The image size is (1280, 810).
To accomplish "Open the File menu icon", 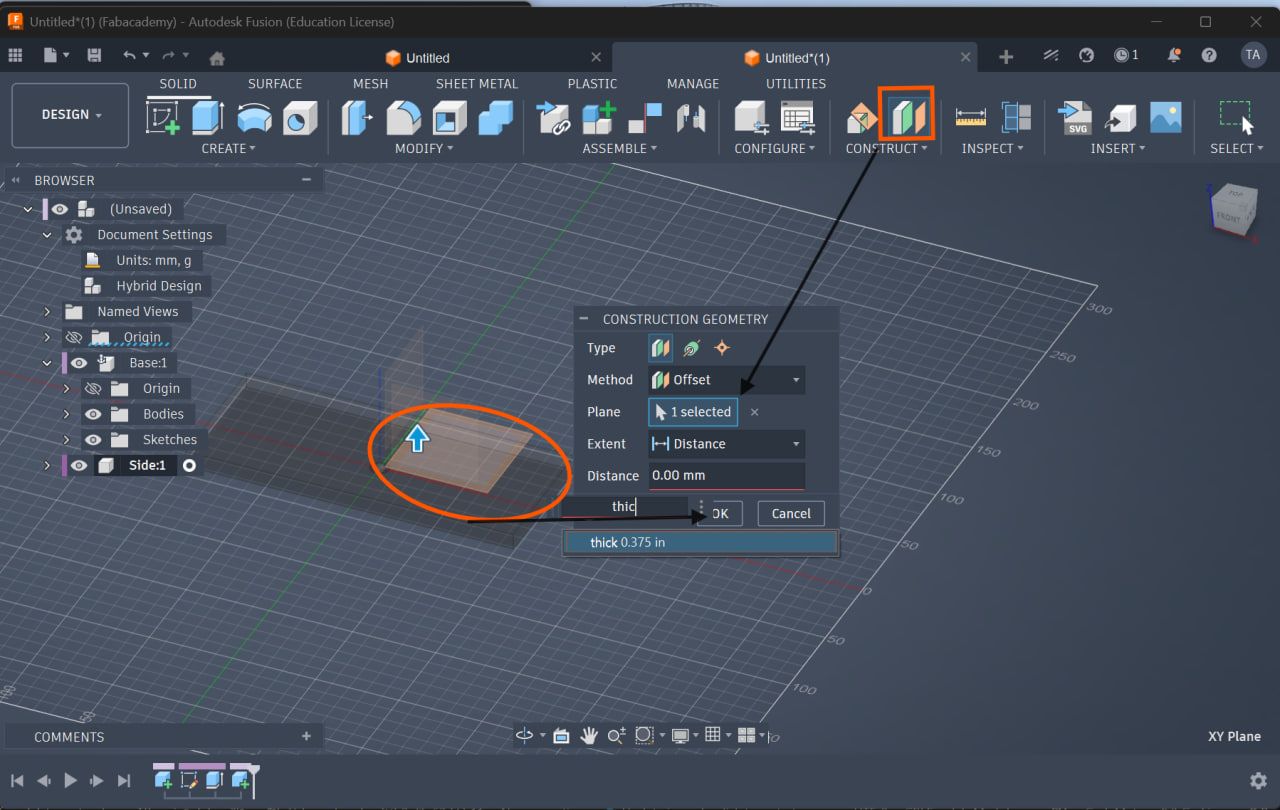I will coord(50,56).
